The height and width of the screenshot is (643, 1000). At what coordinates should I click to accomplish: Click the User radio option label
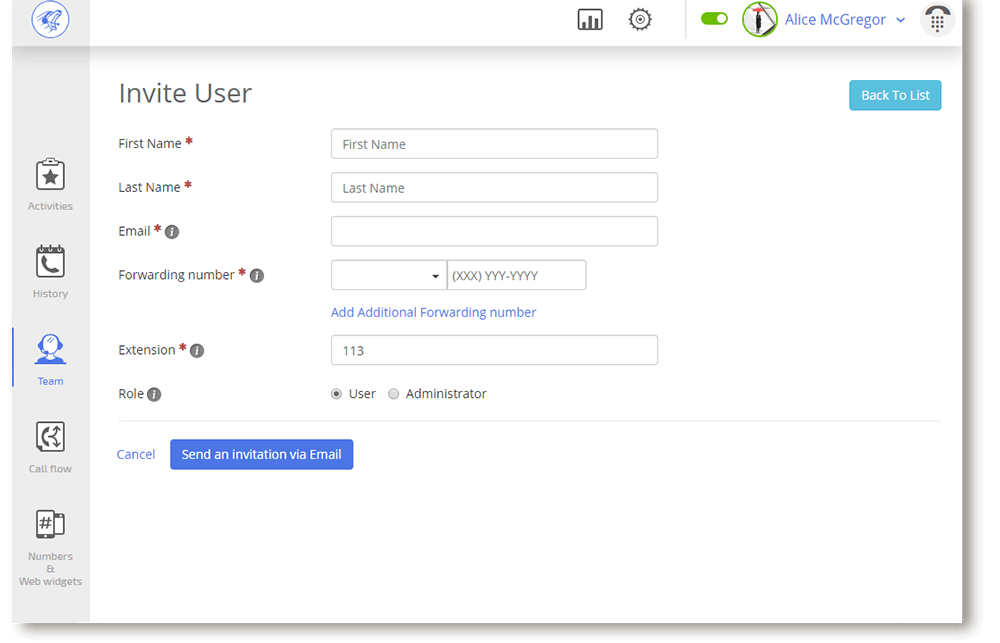click(x=362, y=394)
